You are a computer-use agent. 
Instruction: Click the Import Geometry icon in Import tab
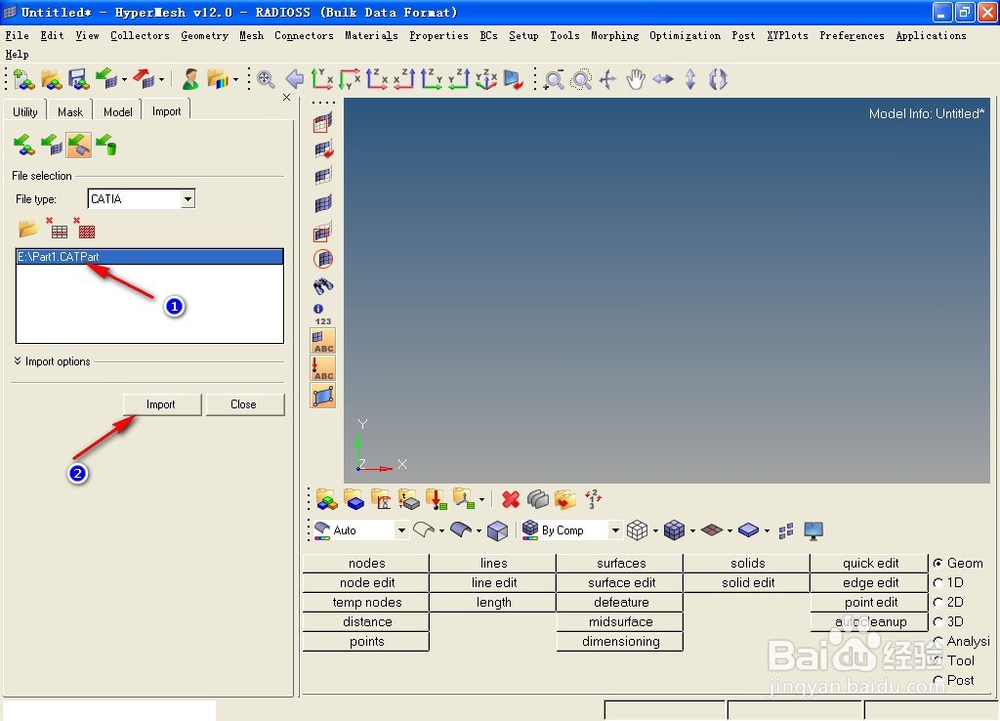coord(78,145)
